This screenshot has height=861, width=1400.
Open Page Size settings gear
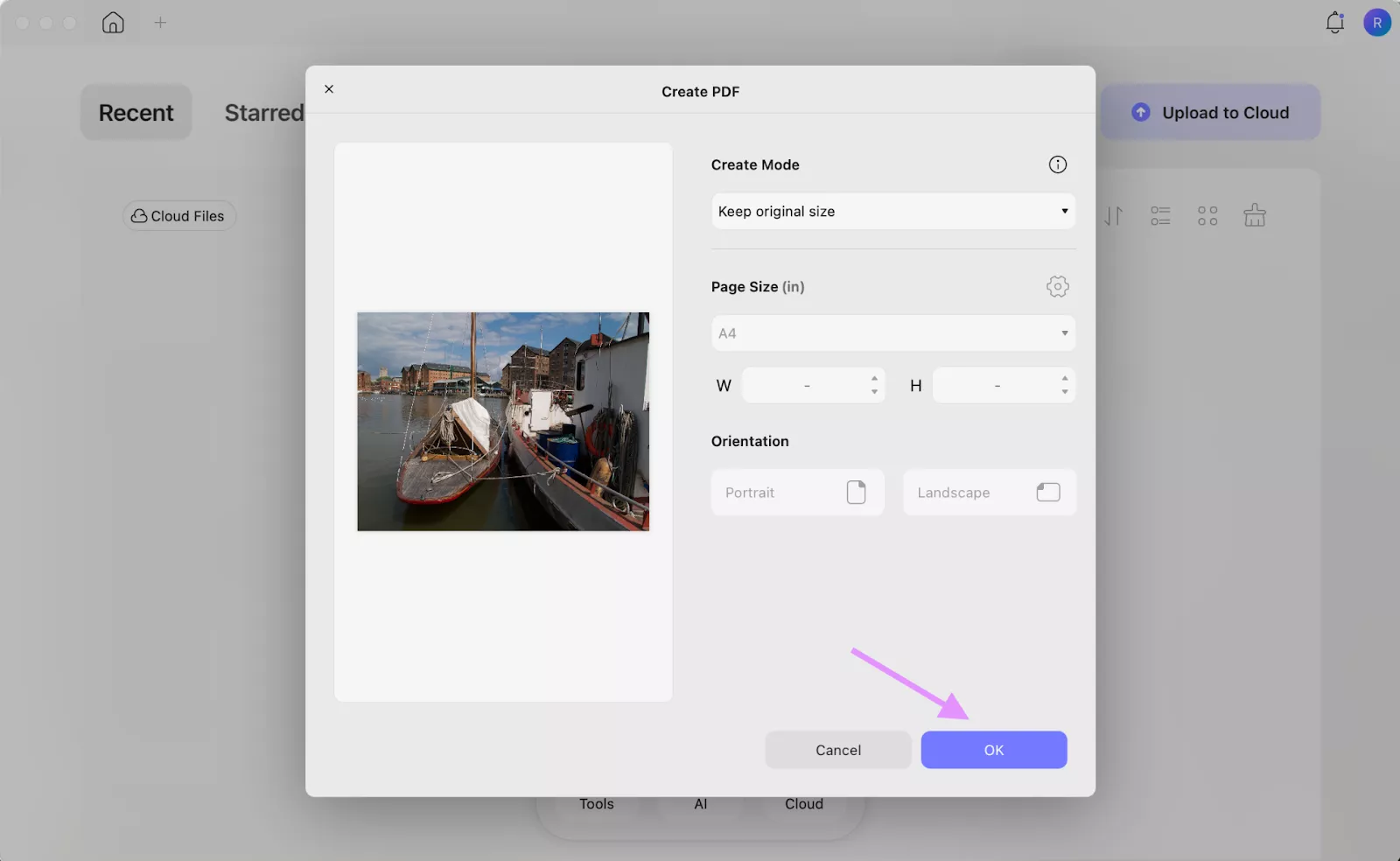(1057, 286)
